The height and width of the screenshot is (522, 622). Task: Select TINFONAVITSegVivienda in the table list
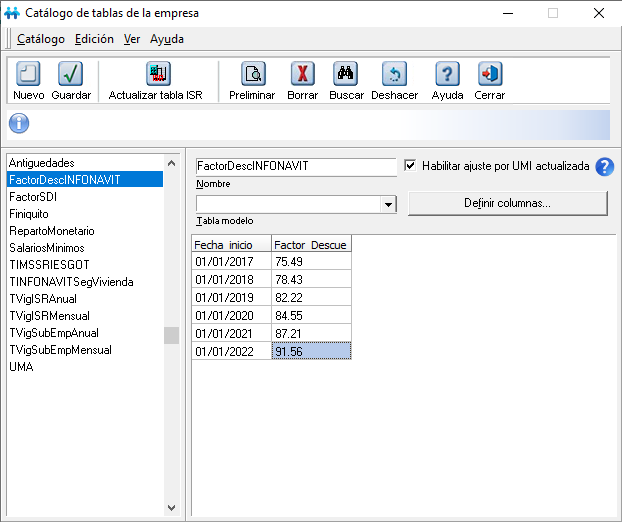(85, 282)
